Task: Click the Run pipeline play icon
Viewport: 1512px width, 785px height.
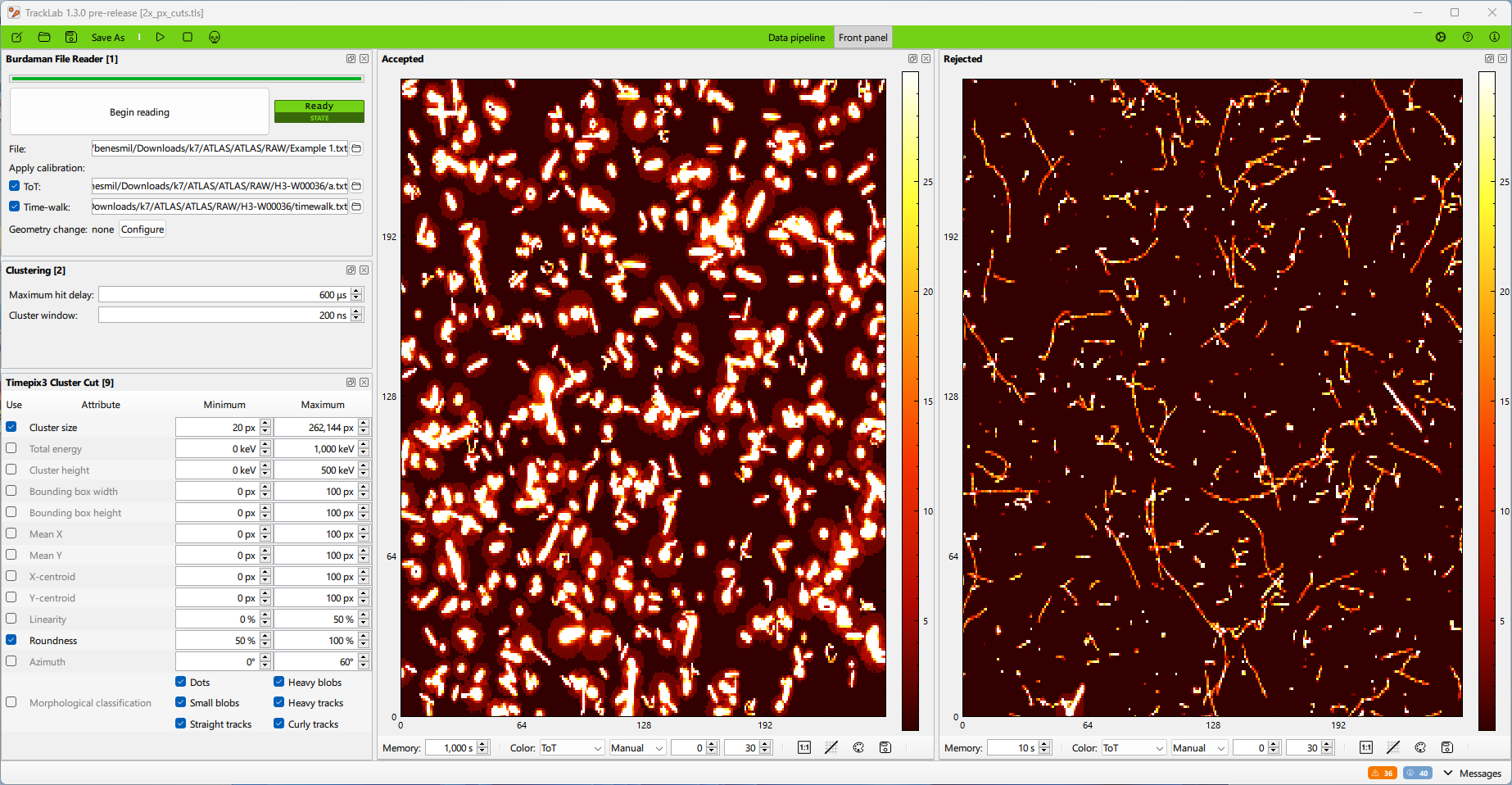Action: pyautogui.click(x=161, y=37)
